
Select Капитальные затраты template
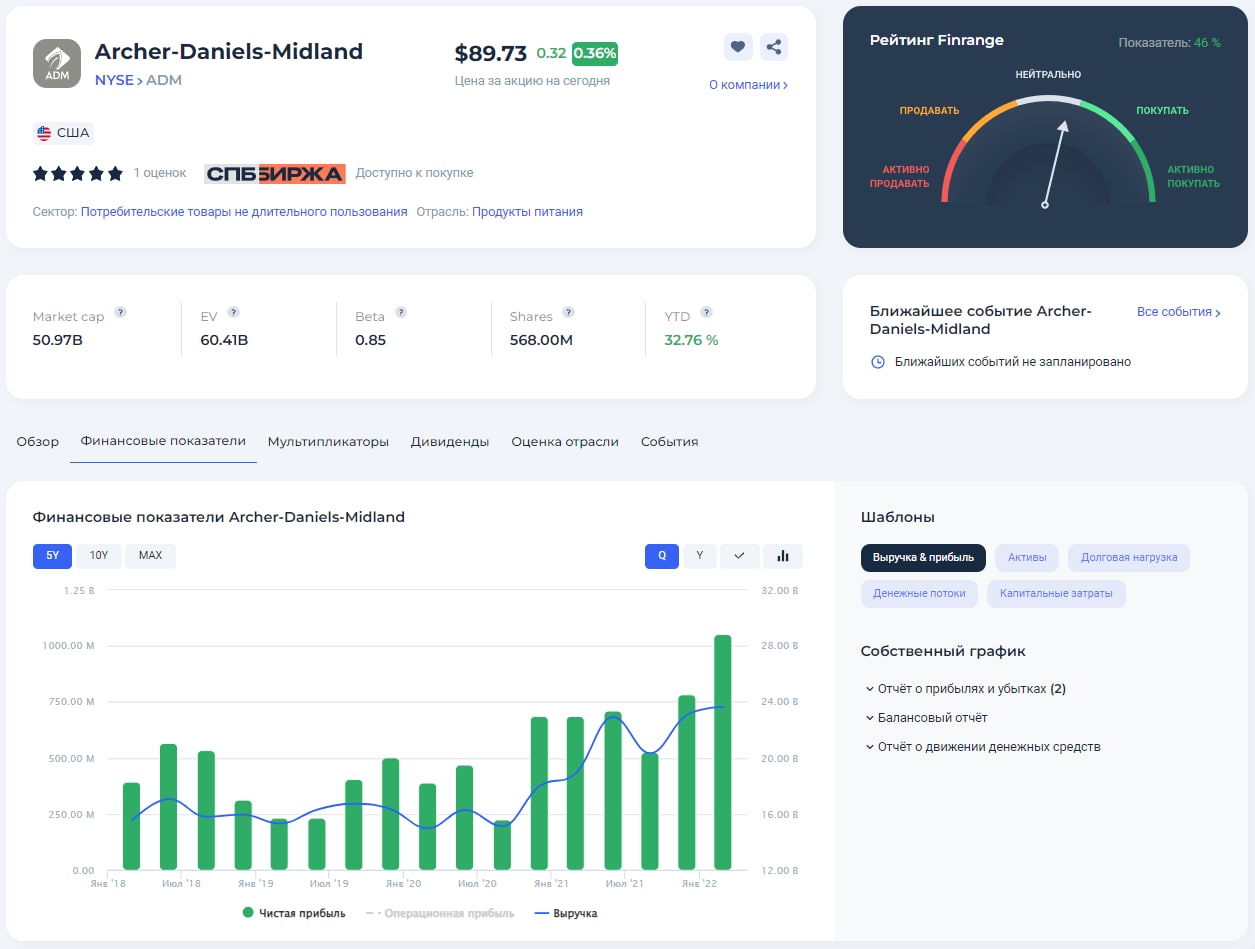(x=1056, y=593)
